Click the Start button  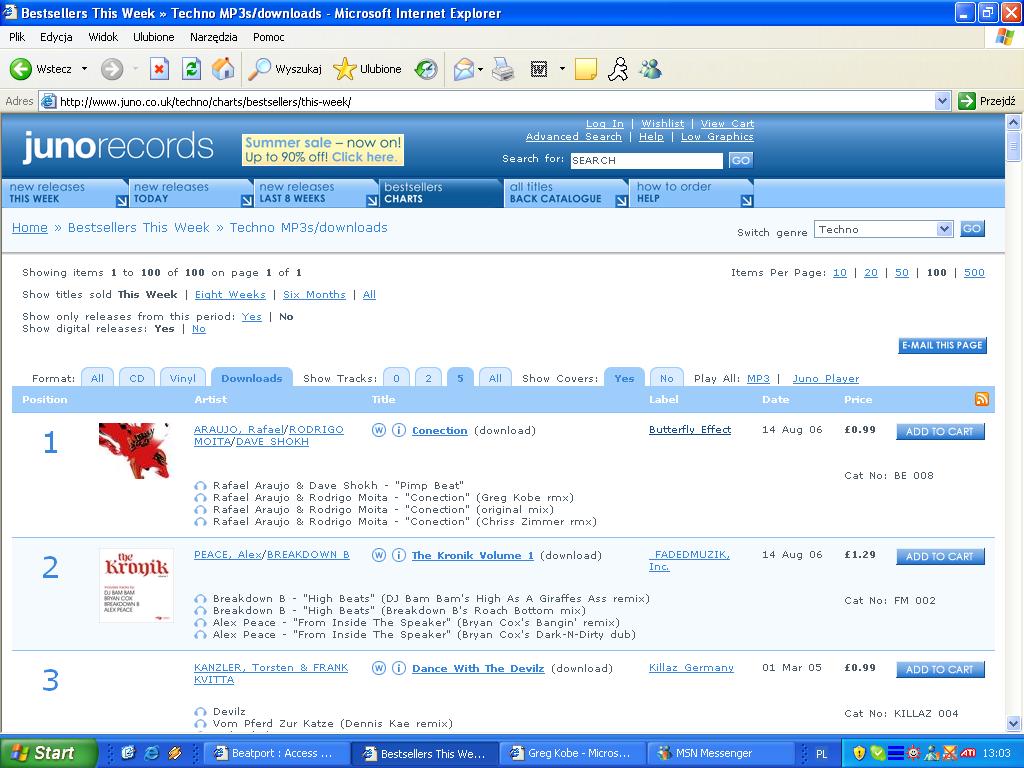coord(47,753)
